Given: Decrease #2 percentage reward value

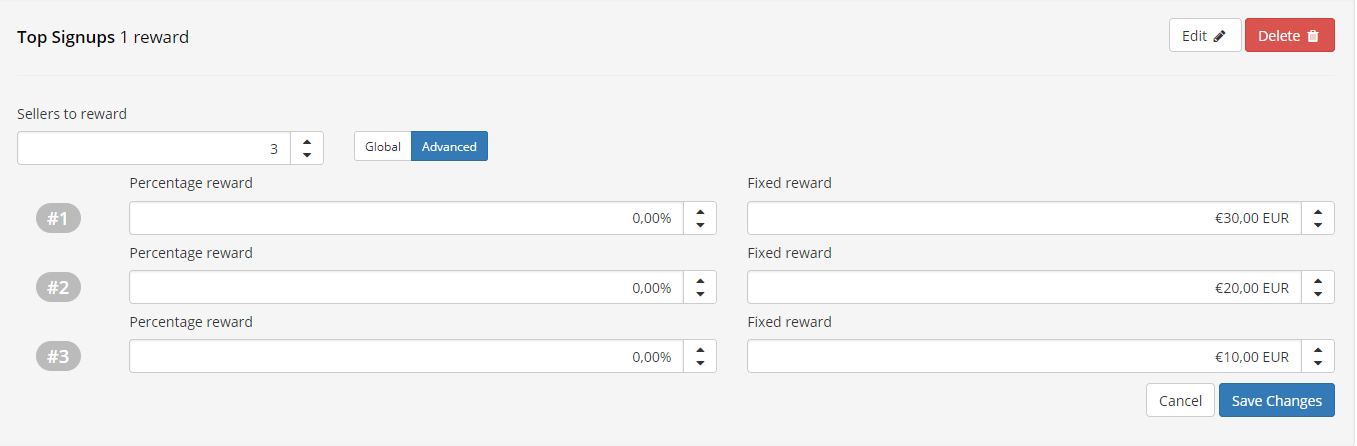Looking at the screenshot, I should pyautogui.click(x=700, y=295).
